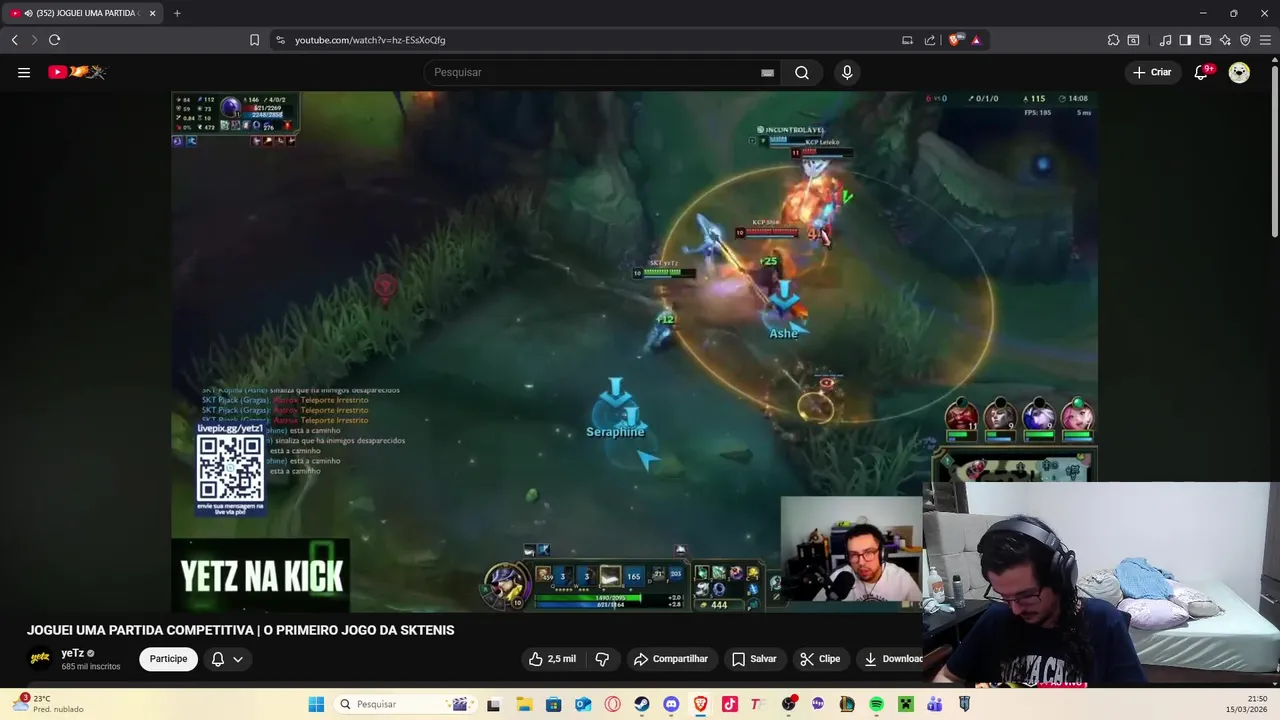This screenshot has height=720, width=1280.
Task: Reload the current page
Action: [x=54, y=40]
